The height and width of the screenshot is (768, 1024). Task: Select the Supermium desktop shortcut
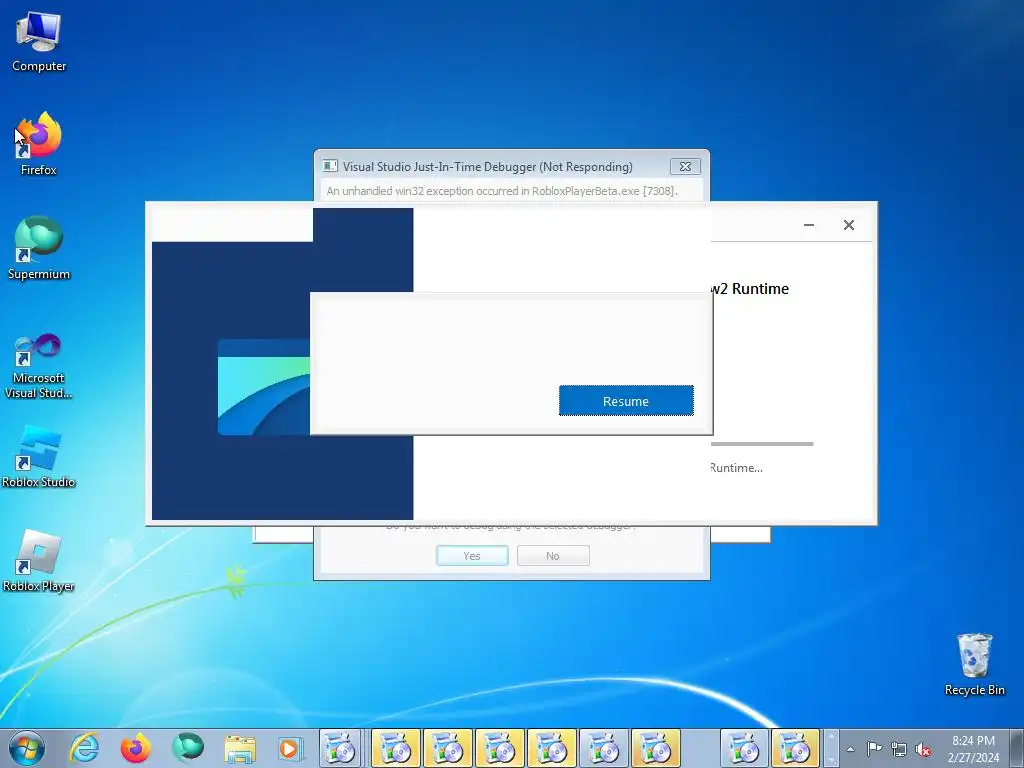coord(39,248)
